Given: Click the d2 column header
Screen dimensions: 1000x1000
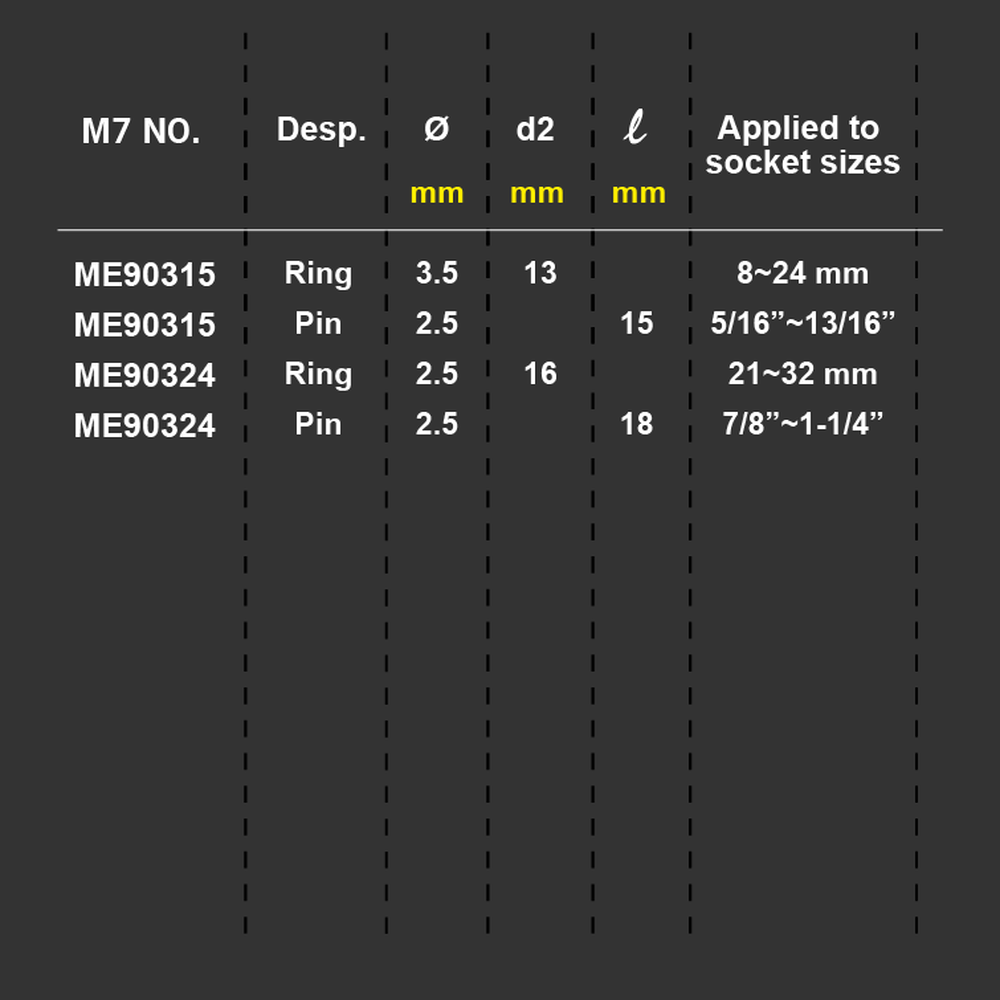Looking at the screenshot, I should pos(535,129).
